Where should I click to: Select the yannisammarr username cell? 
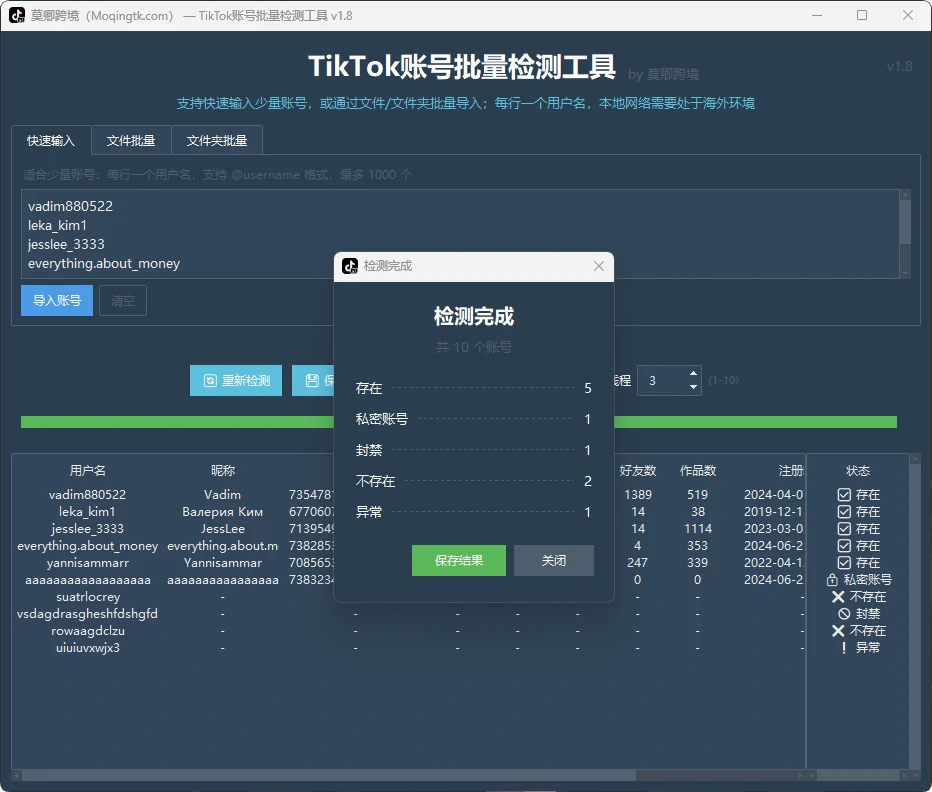87,562
